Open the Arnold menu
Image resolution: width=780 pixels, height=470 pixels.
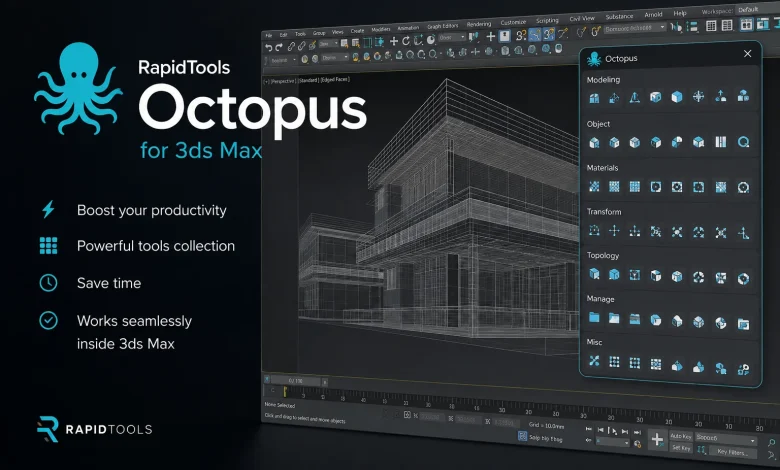tap(653, 14)
